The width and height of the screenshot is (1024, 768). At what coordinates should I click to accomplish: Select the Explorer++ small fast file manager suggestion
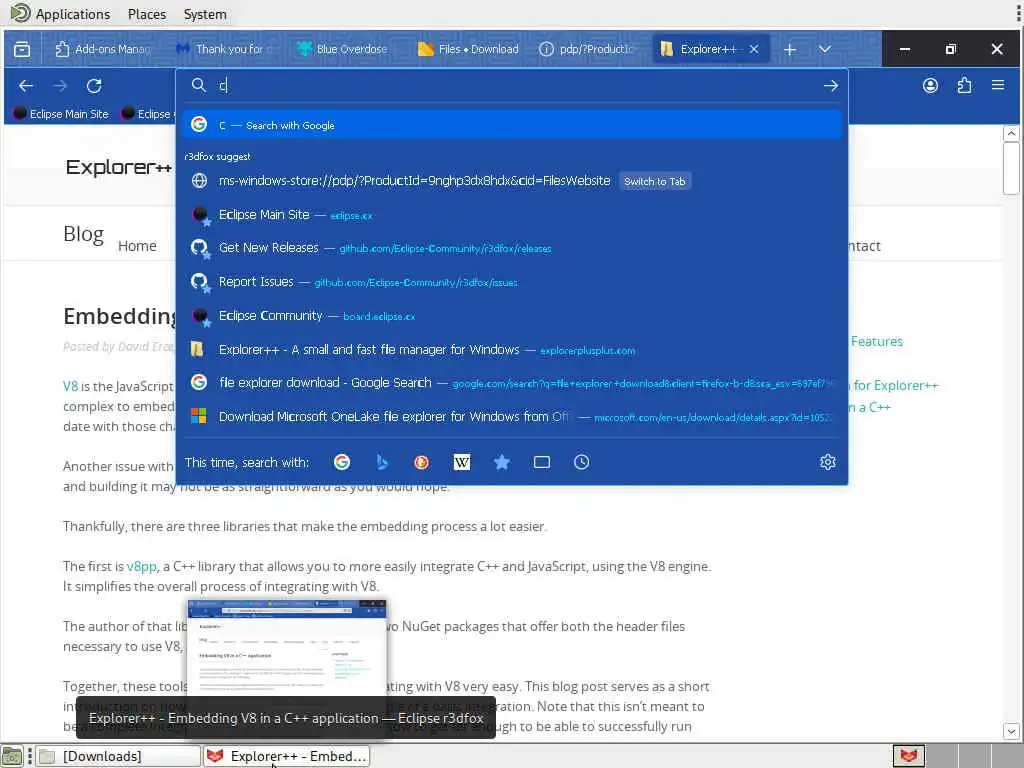click(x=513, y=350)
